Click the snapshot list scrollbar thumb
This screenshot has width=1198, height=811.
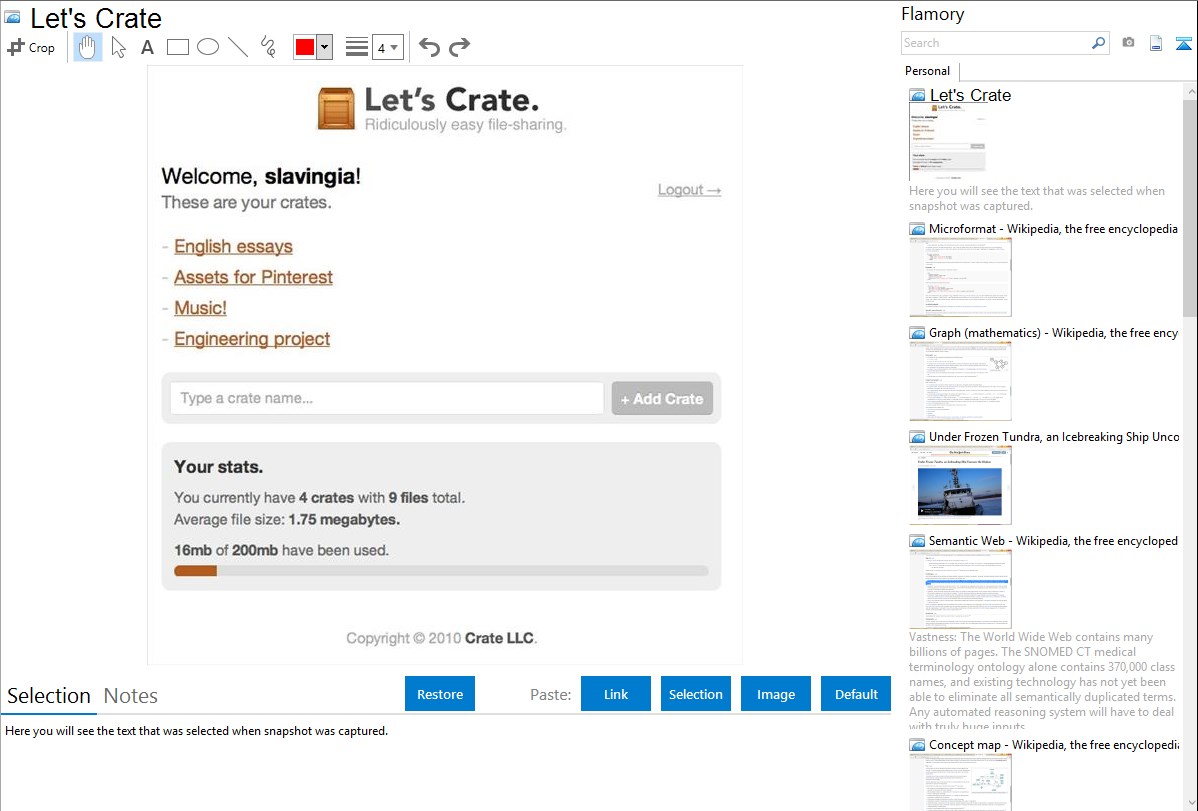click(1190, 208)
